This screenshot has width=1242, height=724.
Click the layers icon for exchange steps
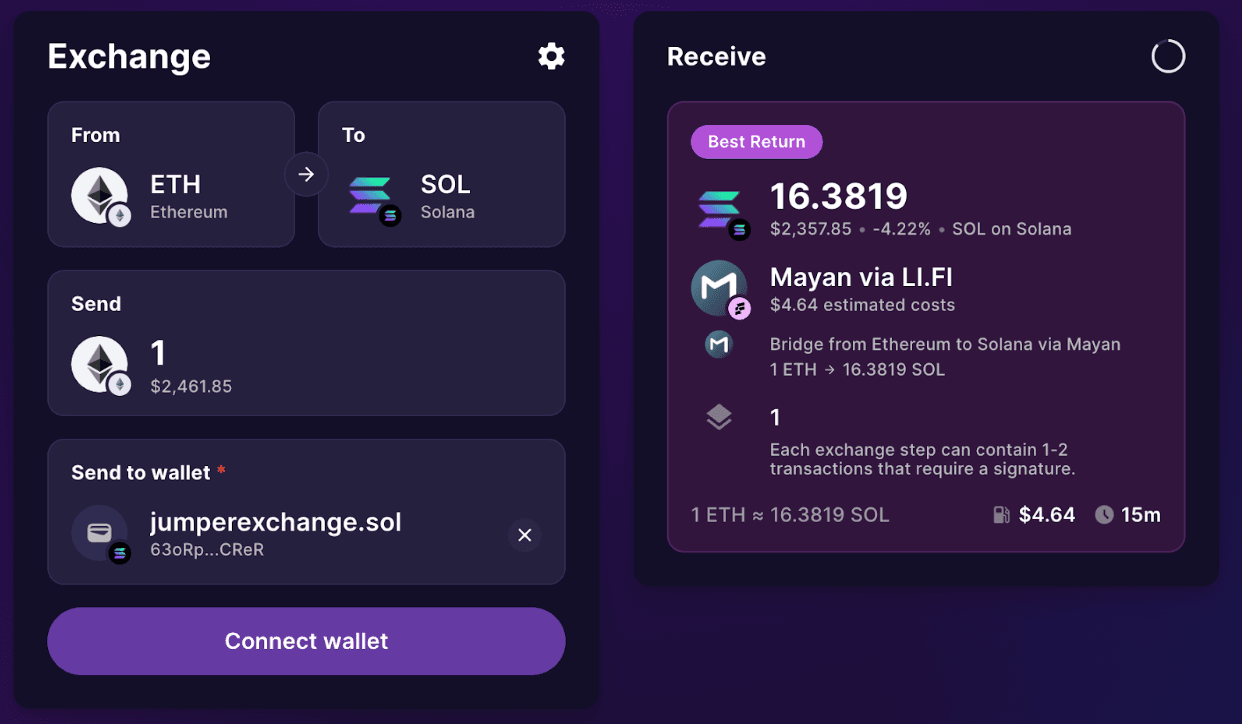719,417
